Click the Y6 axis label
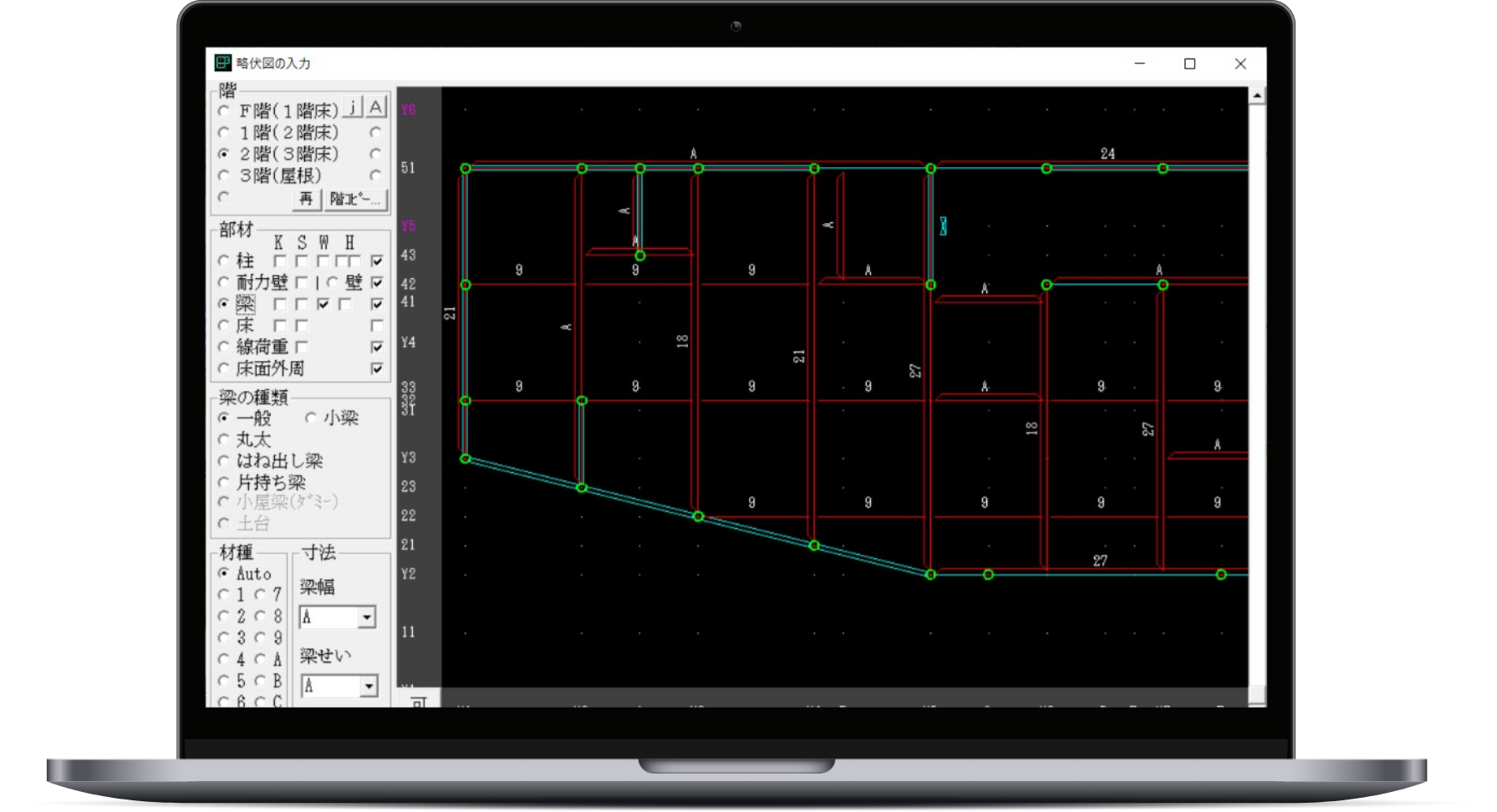Viewport: 1497px width, 812px height. 408,109
